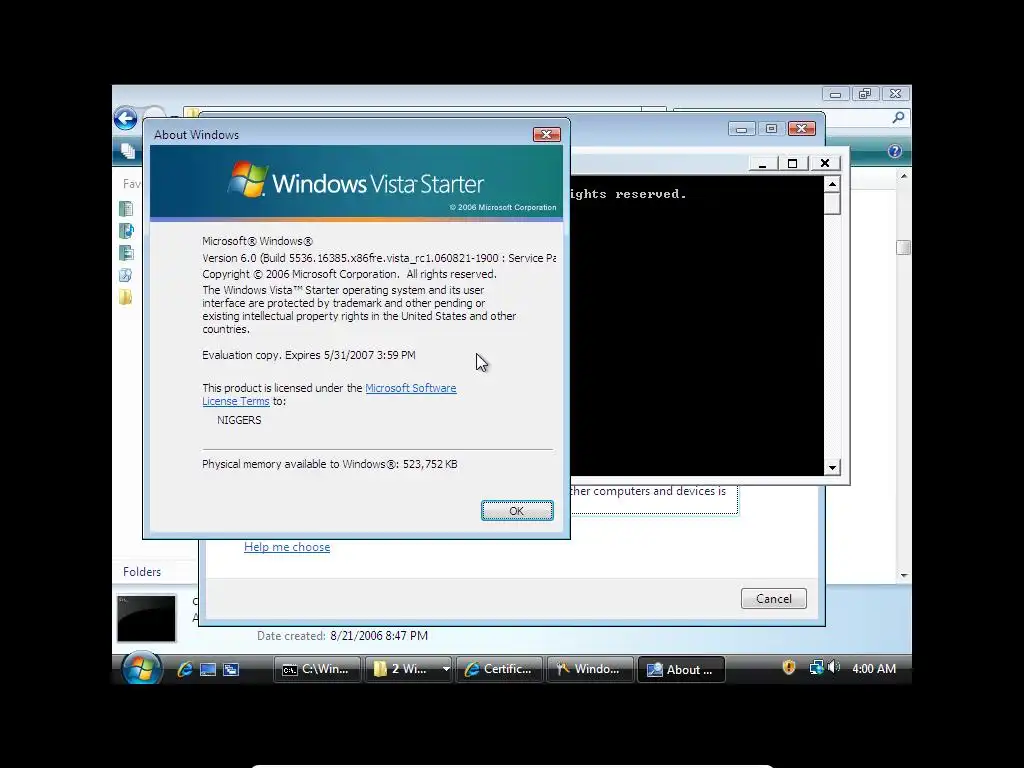Click OK in the About Windows dialog
The image size is (1024, 768).
coord(517,511)
